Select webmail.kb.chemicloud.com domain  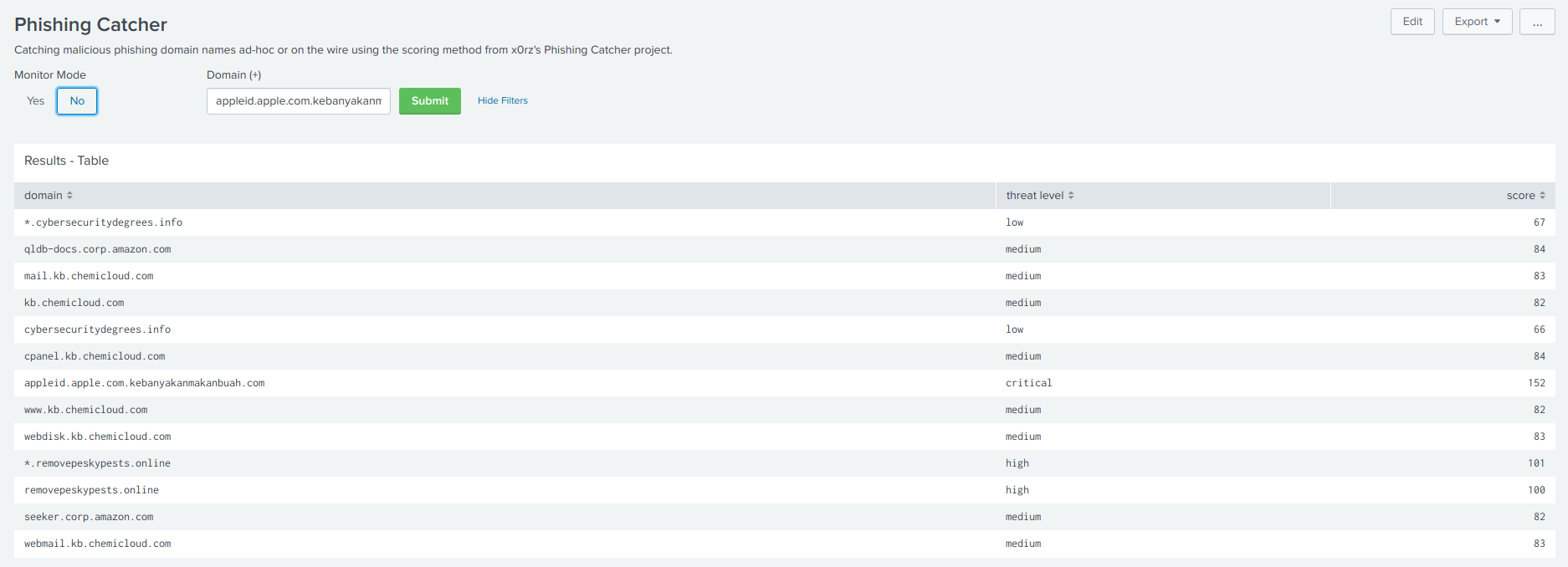[97, 544]
